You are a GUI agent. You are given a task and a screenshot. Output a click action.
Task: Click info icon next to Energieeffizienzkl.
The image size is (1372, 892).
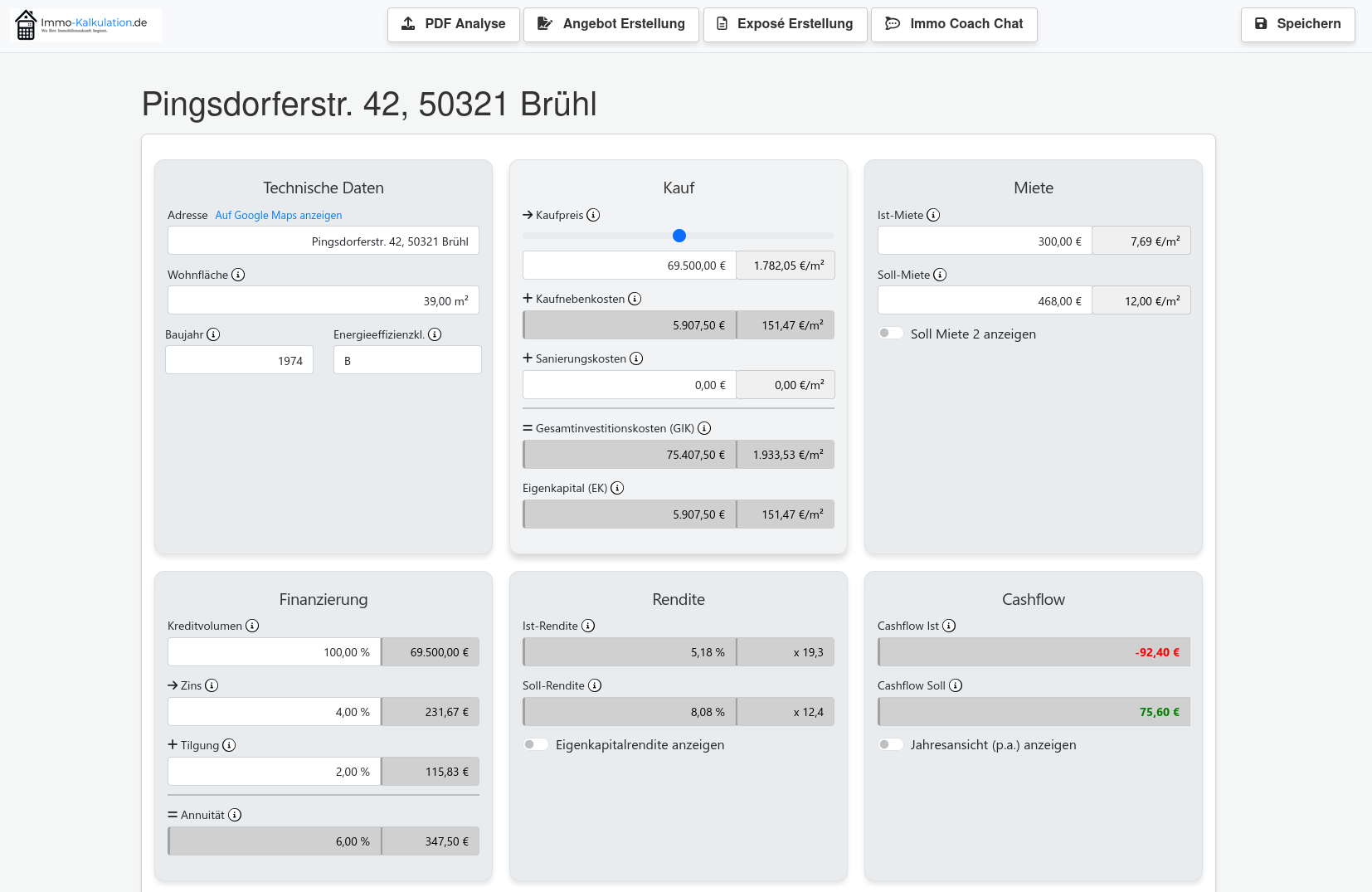click(x=435, y=334)
